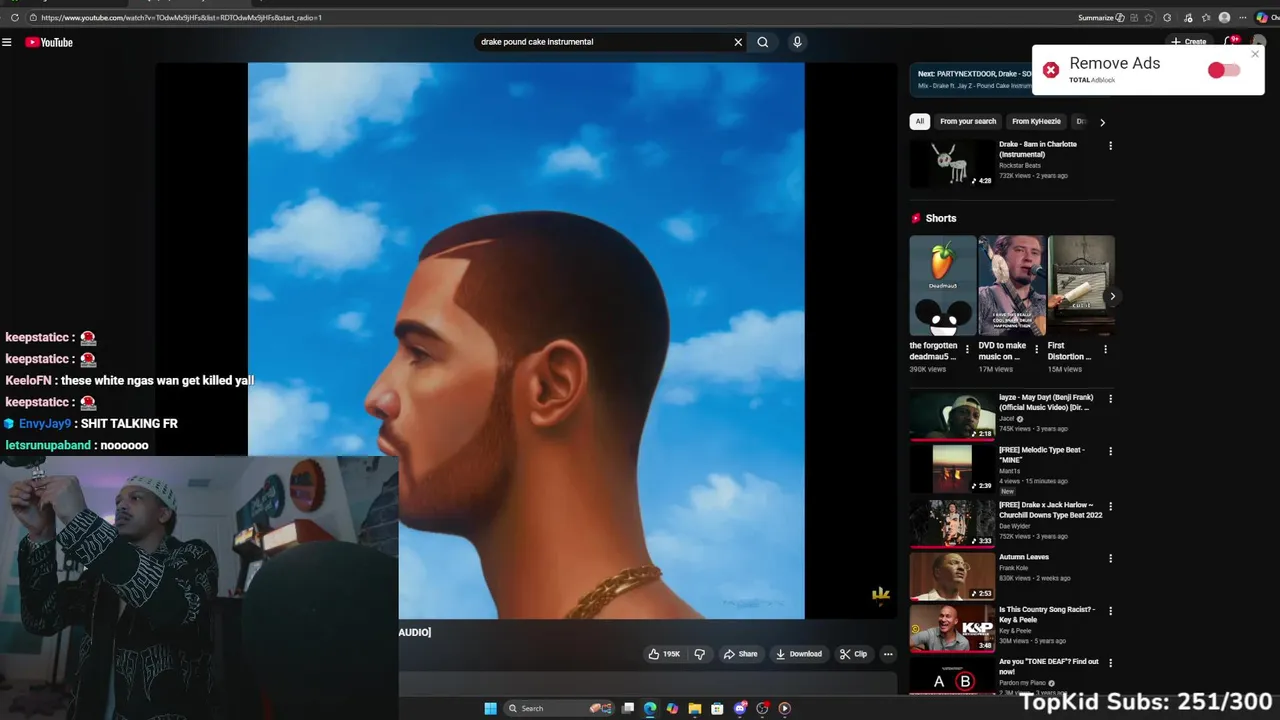Open Task View on taskbar

(x=628, y=708)
